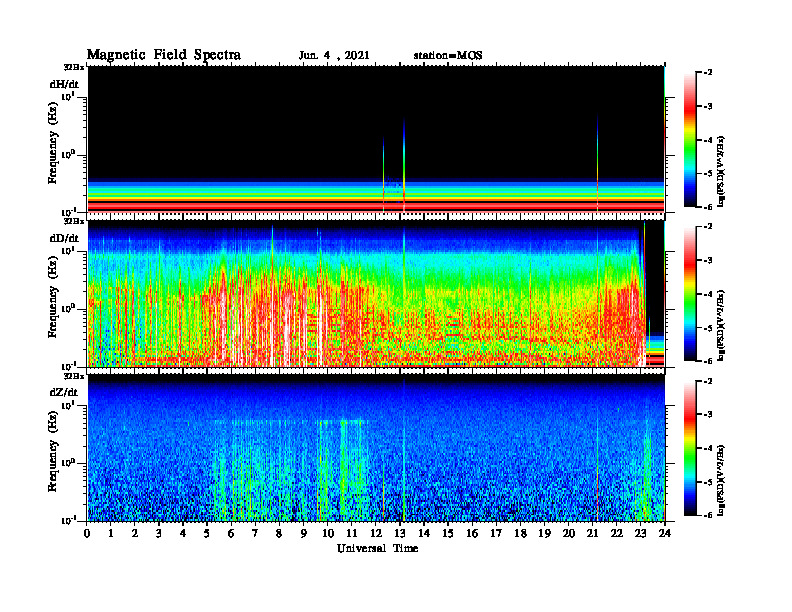Screen dimensions: 792x612
Task: Click the dH/dt panel color scale bar
Action: (690, 140)
